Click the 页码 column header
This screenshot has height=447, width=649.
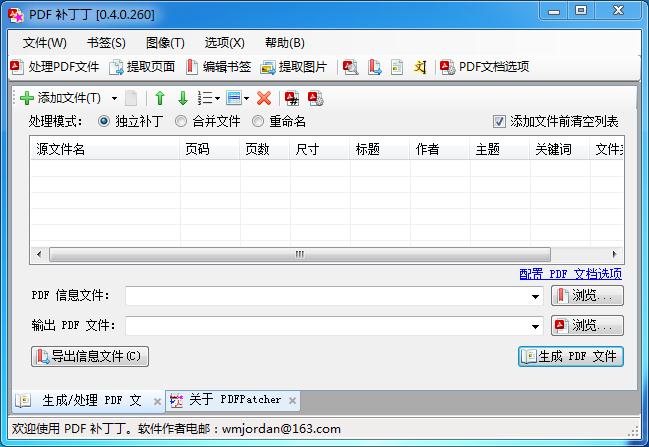[x=210, y=149]
